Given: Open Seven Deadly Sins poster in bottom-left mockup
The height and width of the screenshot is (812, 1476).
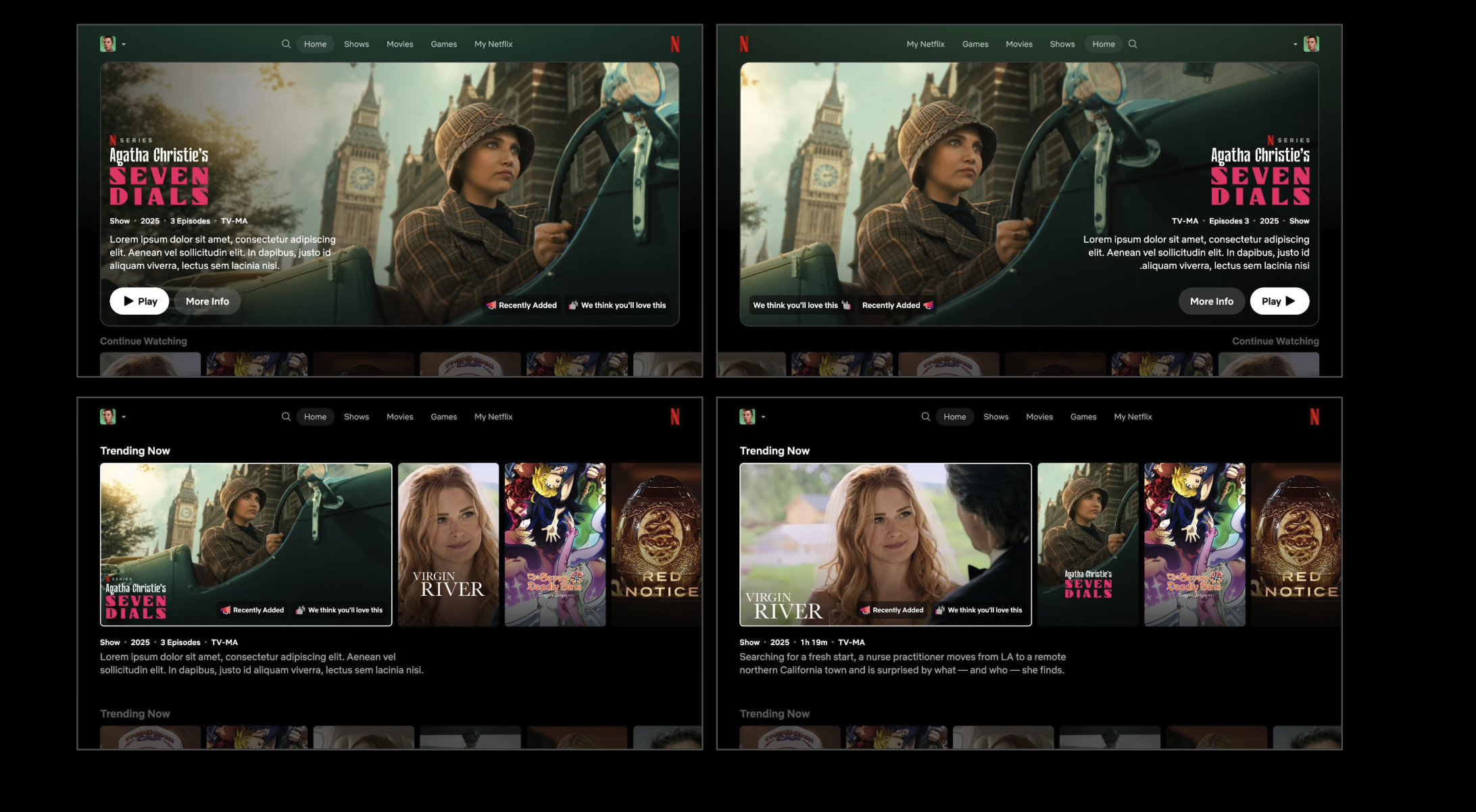Looking at the screenshot, I should tap(555, 544).
